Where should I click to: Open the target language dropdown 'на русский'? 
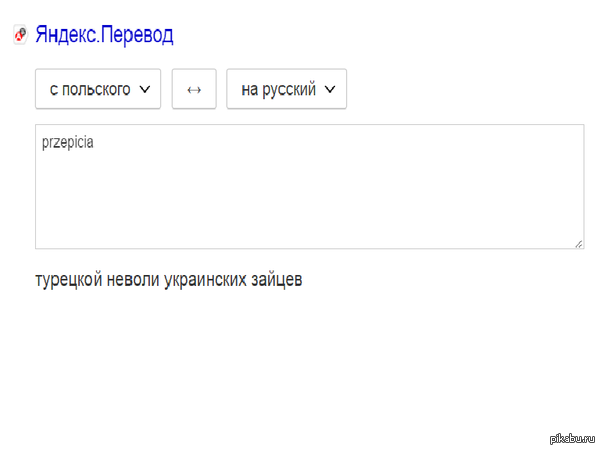286,89
